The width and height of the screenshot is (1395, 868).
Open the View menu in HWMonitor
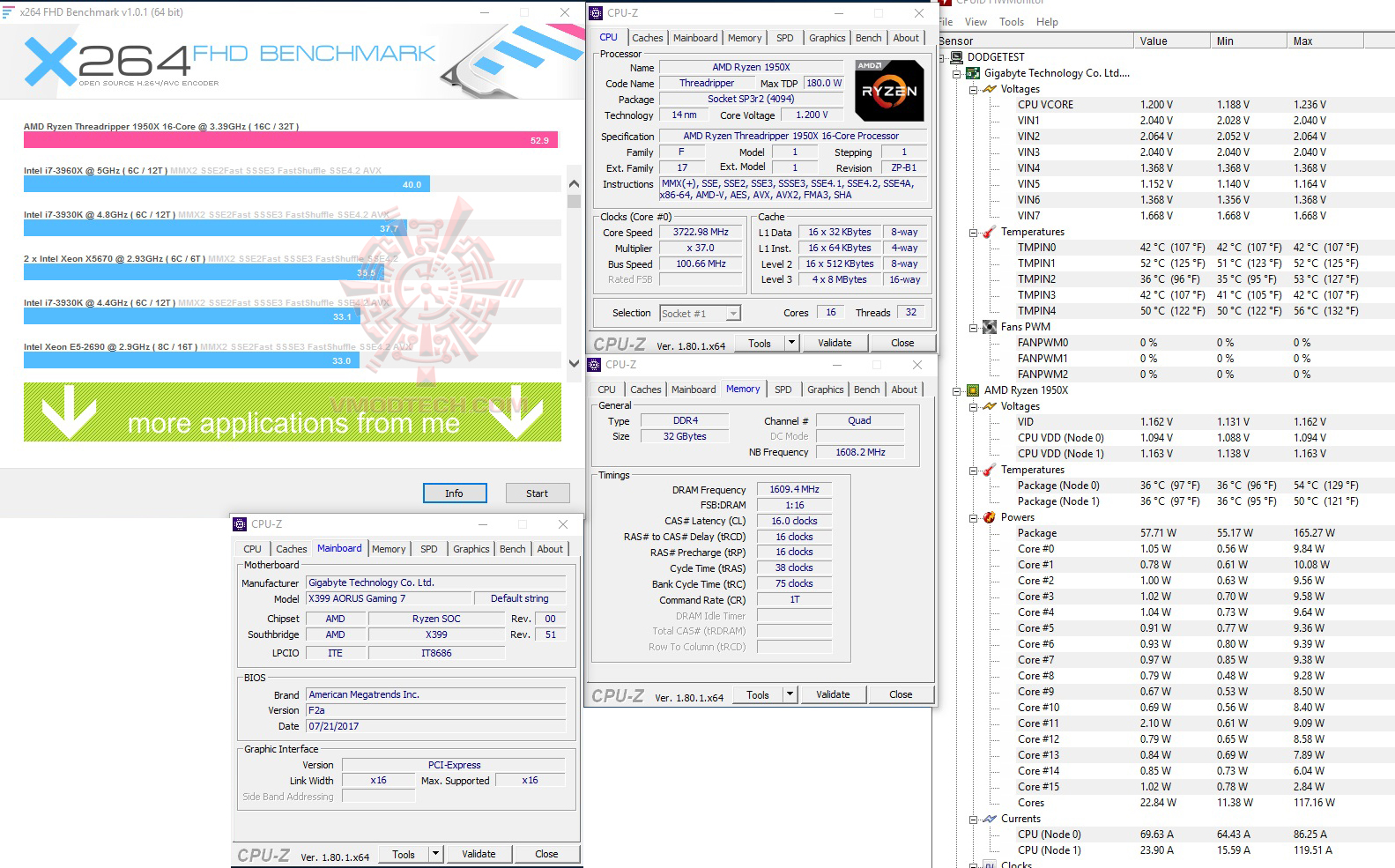click(976, 22)
